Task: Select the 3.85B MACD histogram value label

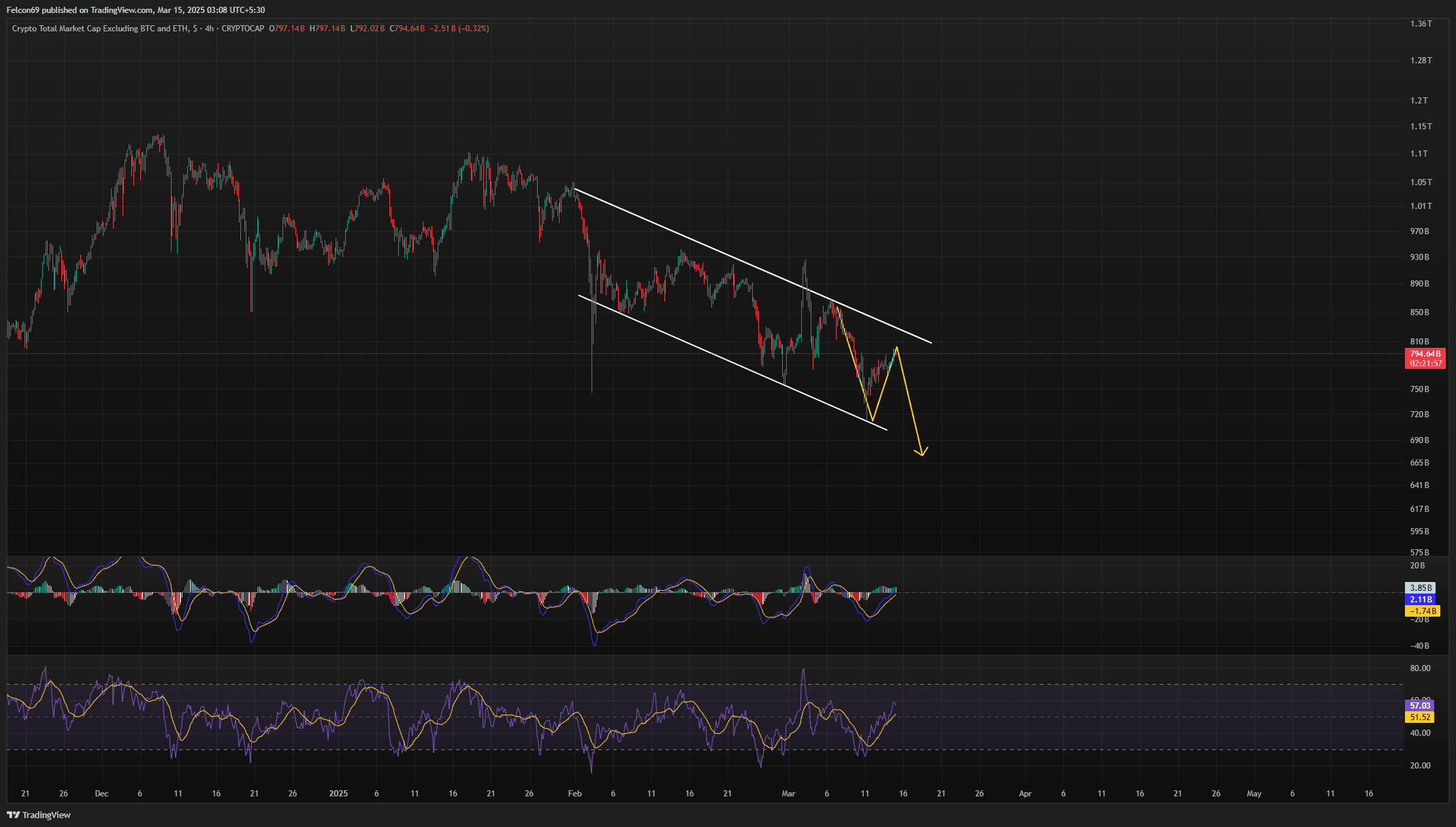Action: (1421, 587)
